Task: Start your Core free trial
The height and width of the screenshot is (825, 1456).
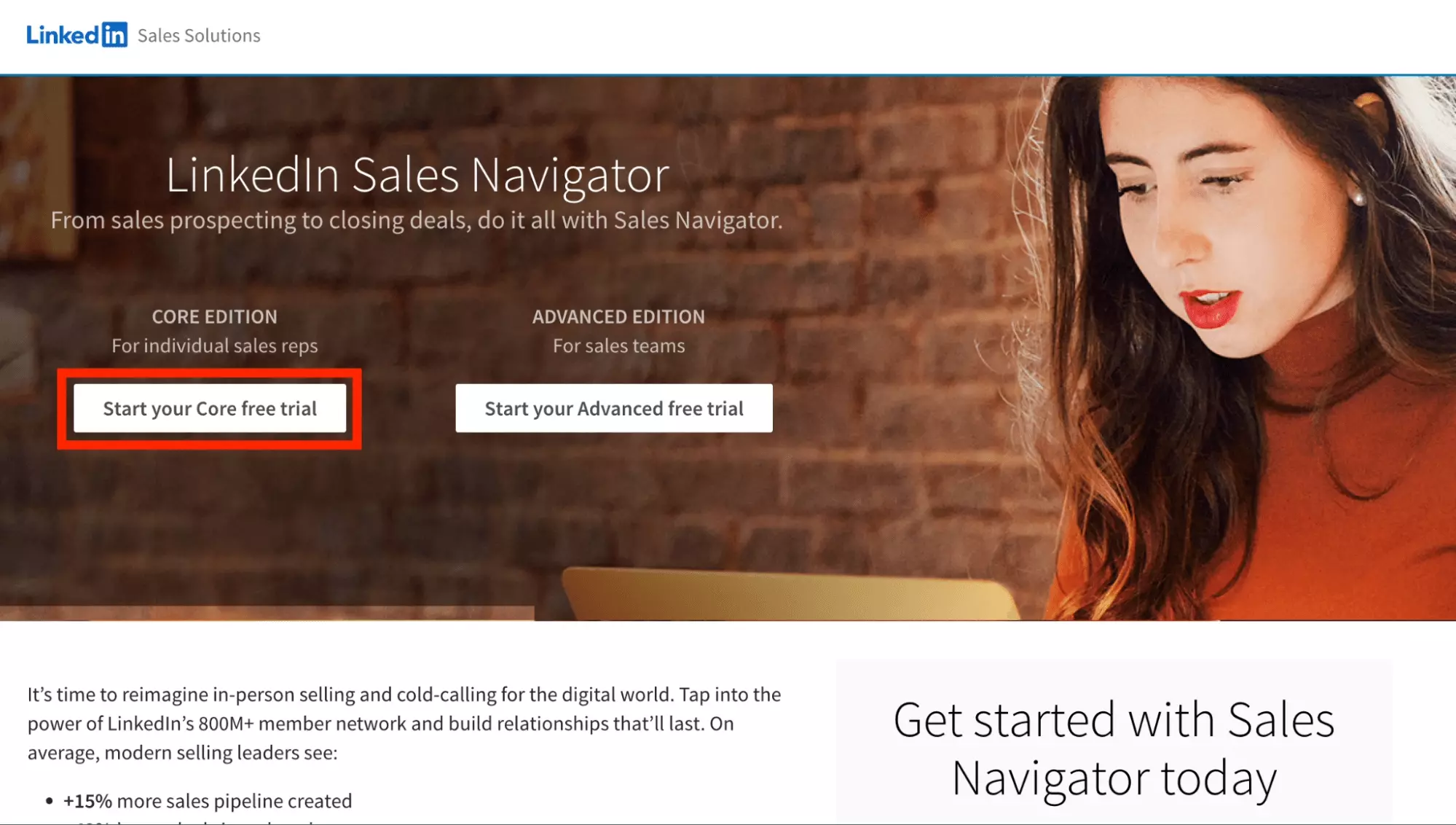Action: pos(210,408)
